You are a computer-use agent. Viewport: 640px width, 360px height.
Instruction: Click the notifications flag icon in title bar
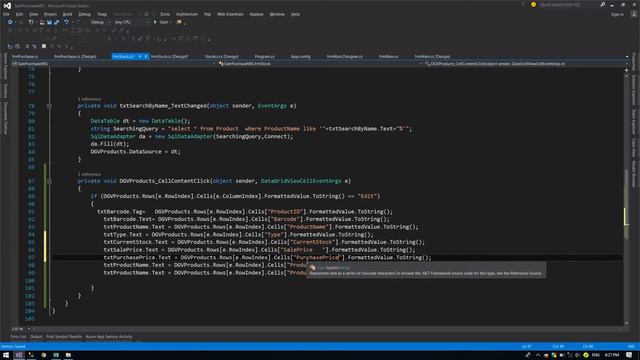click(x=523, y=4)
